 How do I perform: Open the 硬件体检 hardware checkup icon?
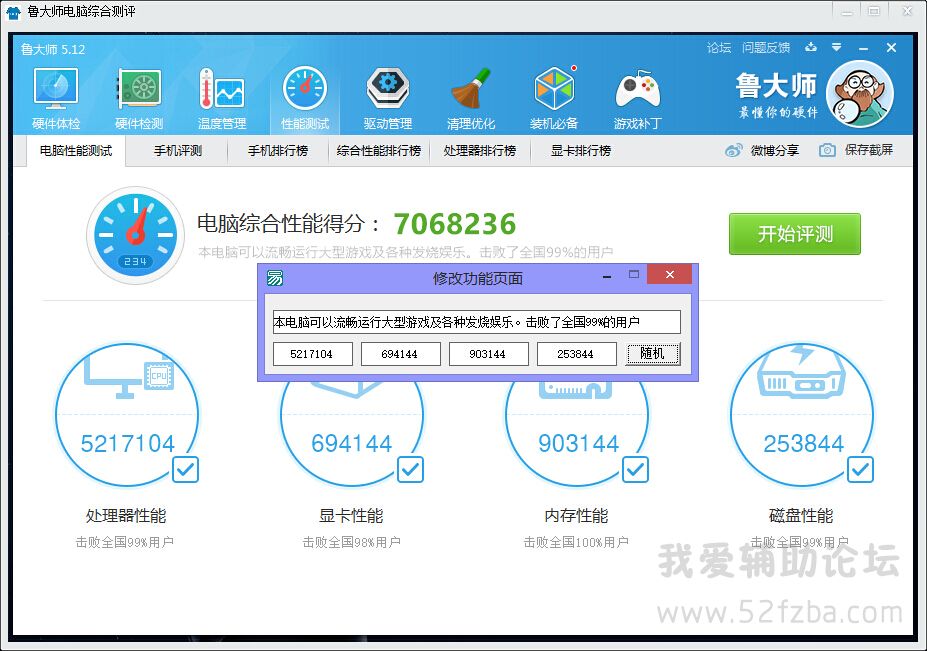pyautogui.click(x=56, y=90)
